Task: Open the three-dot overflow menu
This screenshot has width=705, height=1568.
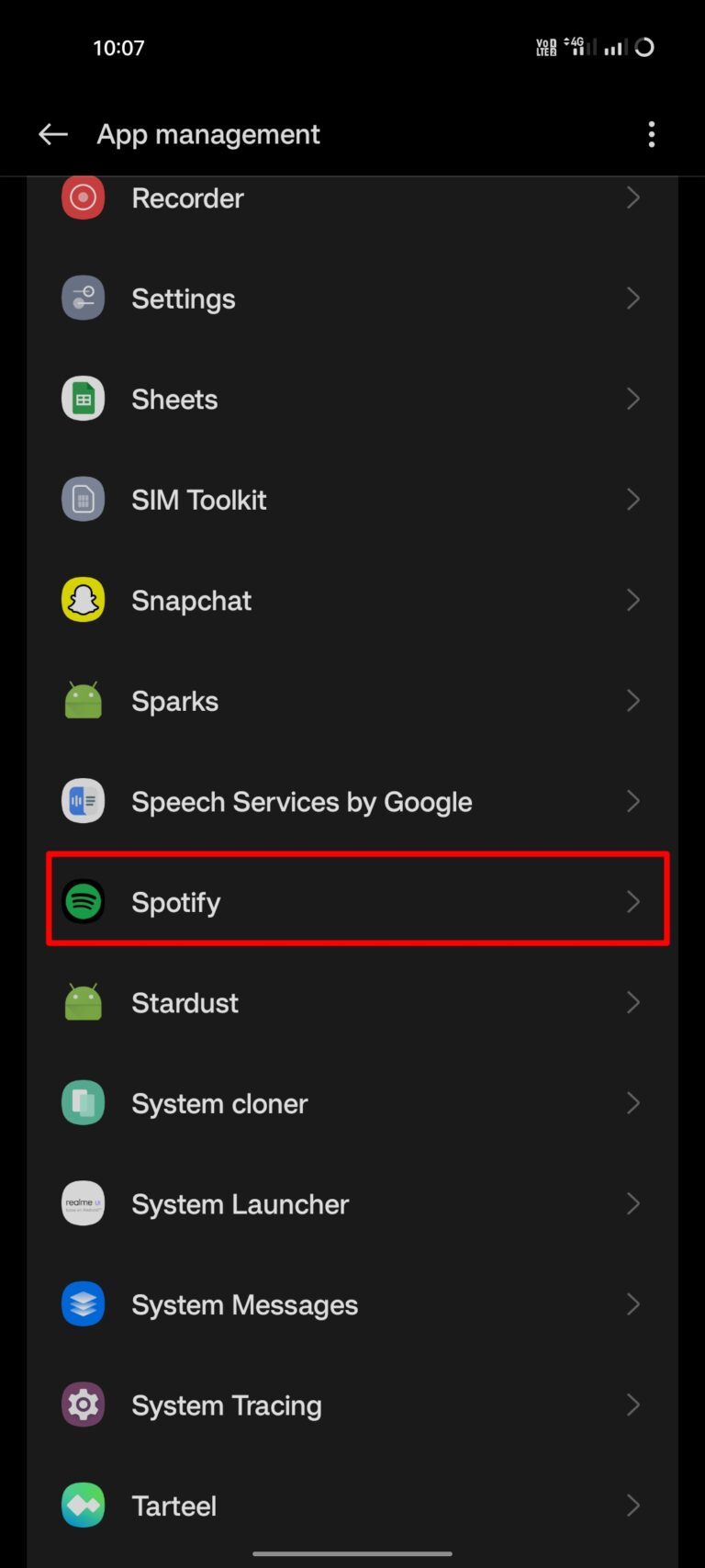Action: pos(652,134)
